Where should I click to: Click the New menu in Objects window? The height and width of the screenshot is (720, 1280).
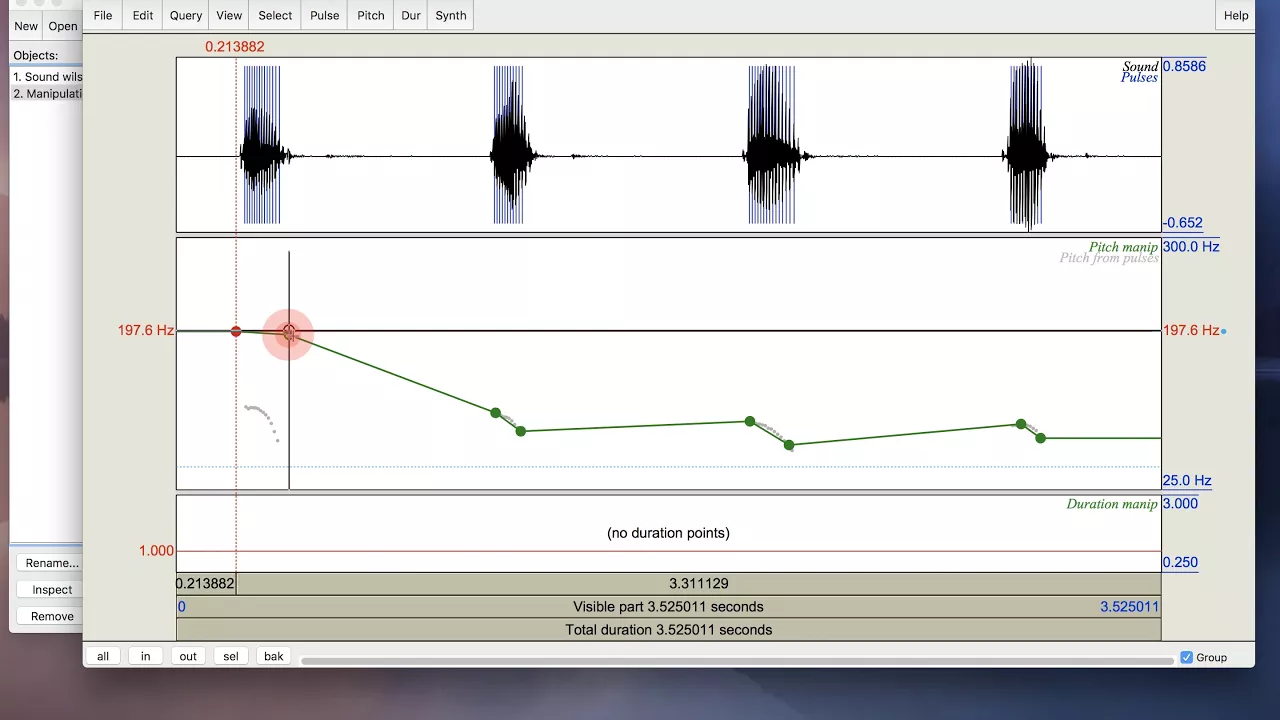click(27, 26)
